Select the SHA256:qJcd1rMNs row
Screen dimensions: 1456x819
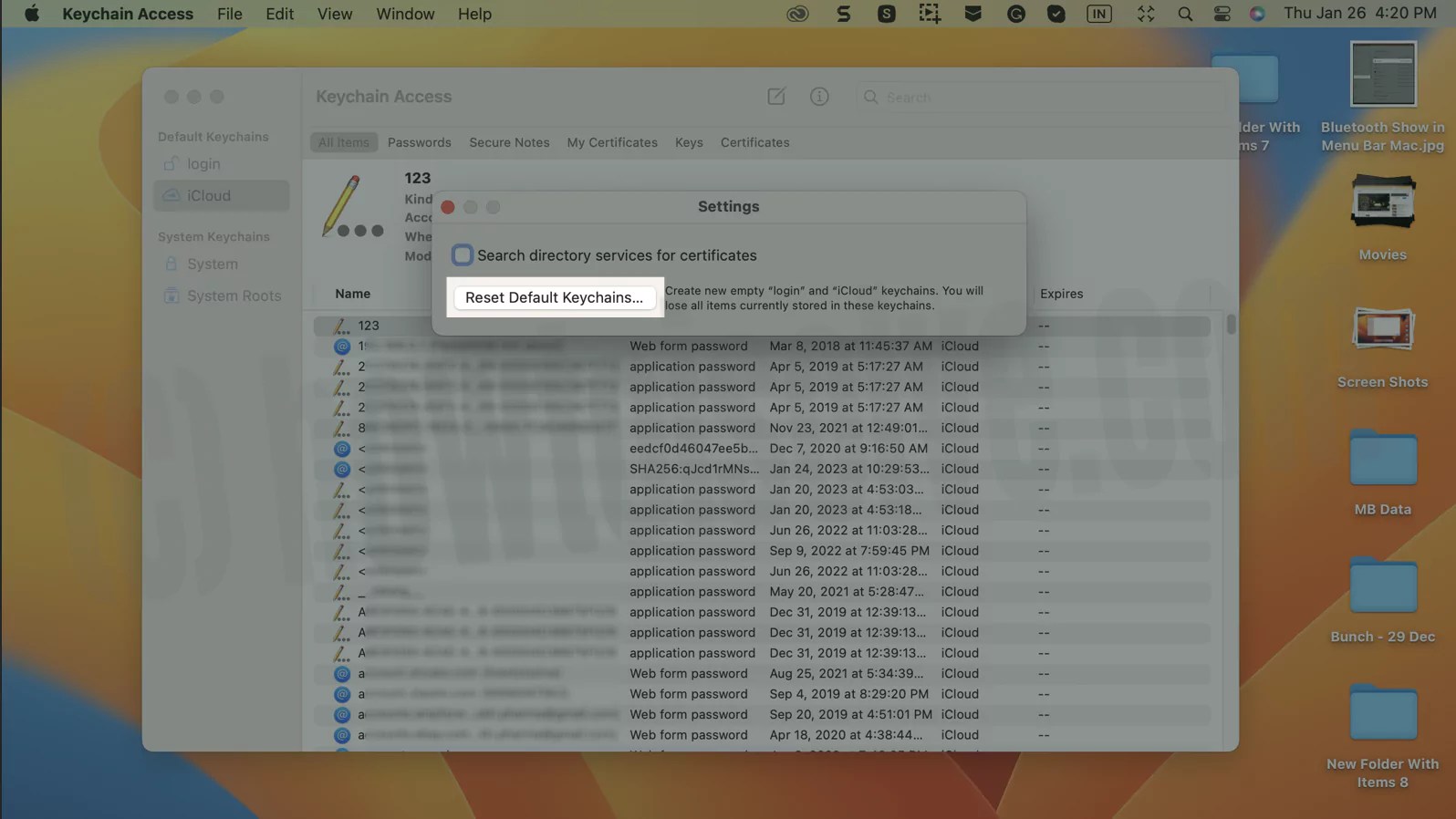[762, 469]
